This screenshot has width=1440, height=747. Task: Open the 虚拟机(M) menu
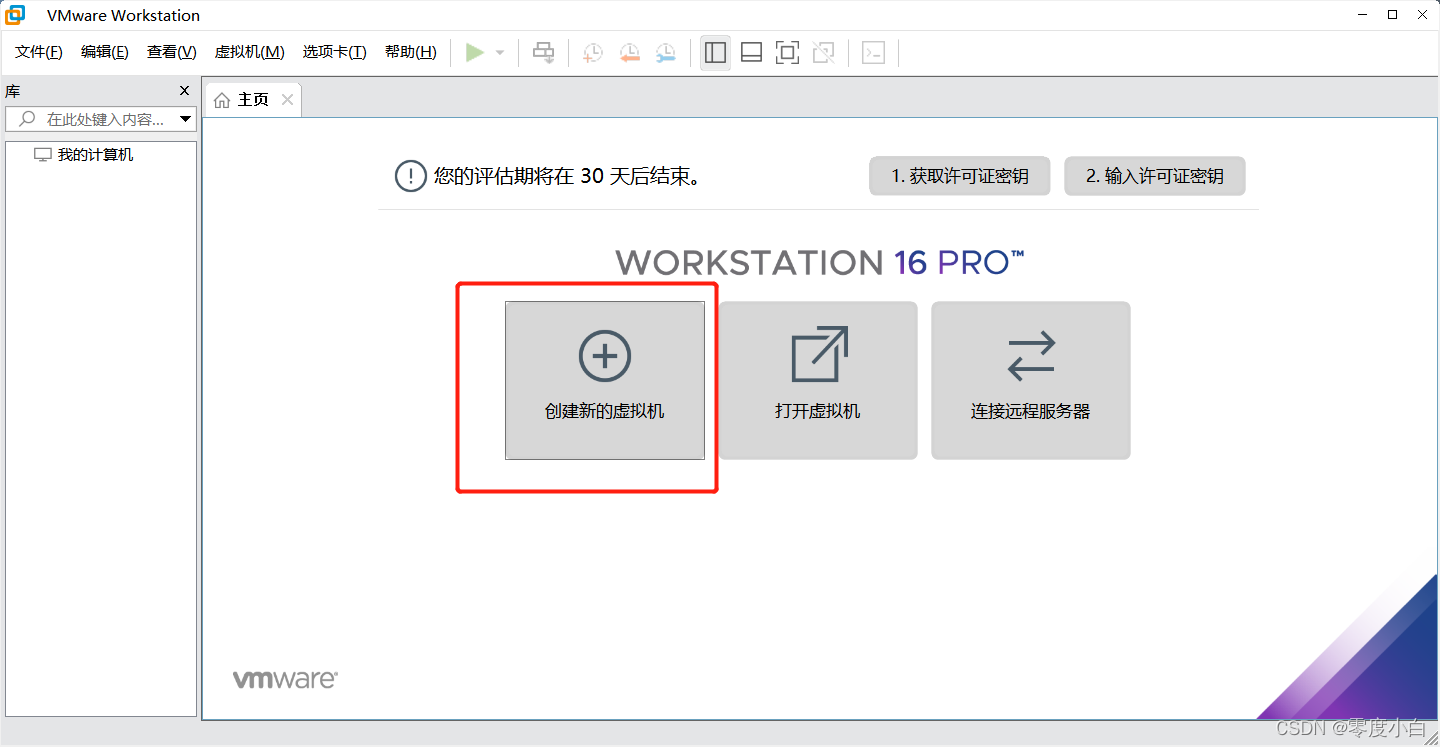click(250, 52)
